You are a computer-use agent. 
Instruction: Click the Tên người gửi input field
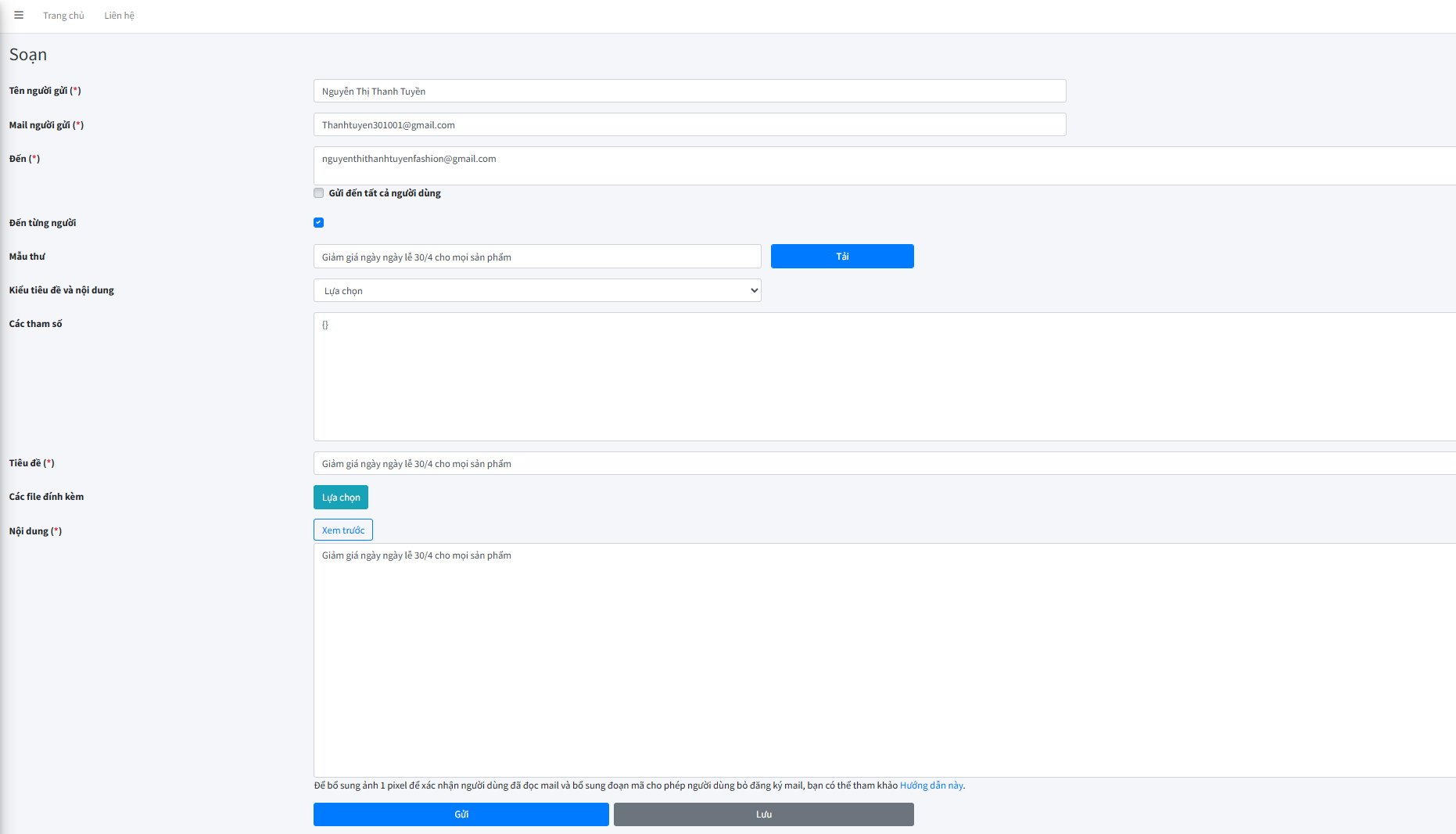(x=689, y=91)
